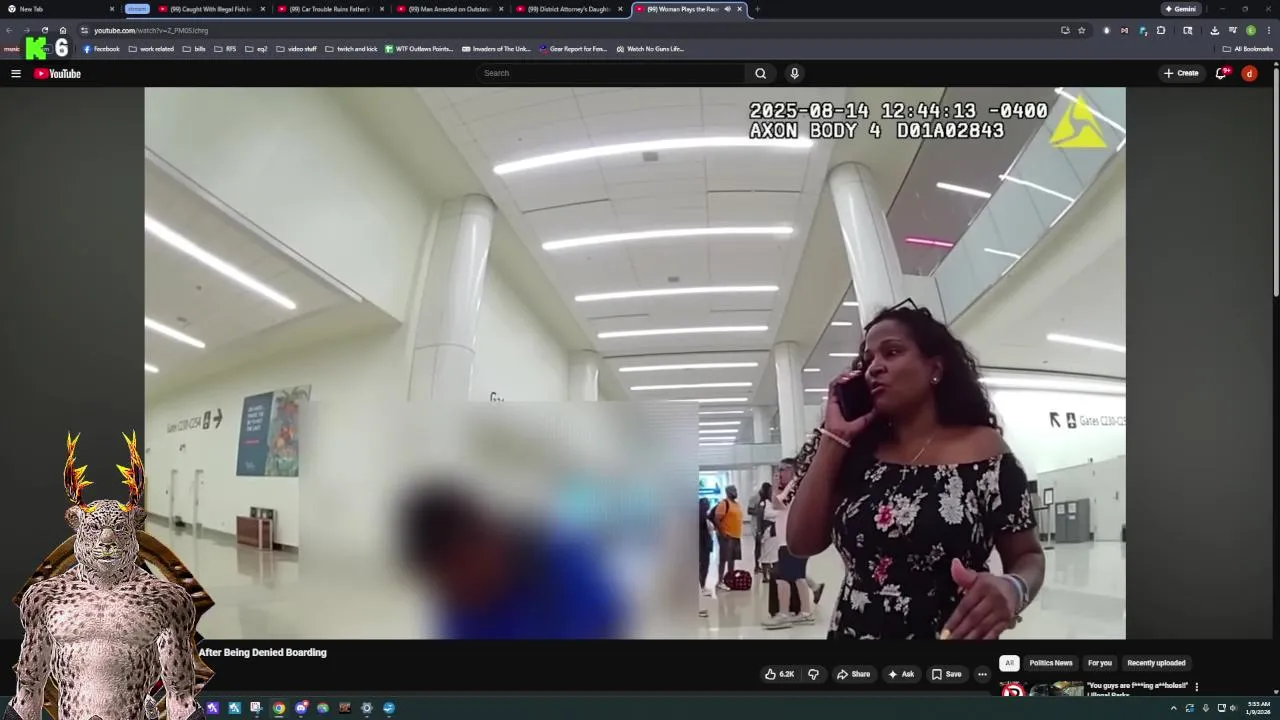Viewport: 1280px width, 720px height.
Task: Open the twitch and kick bookmark folder
Action: 351,48
